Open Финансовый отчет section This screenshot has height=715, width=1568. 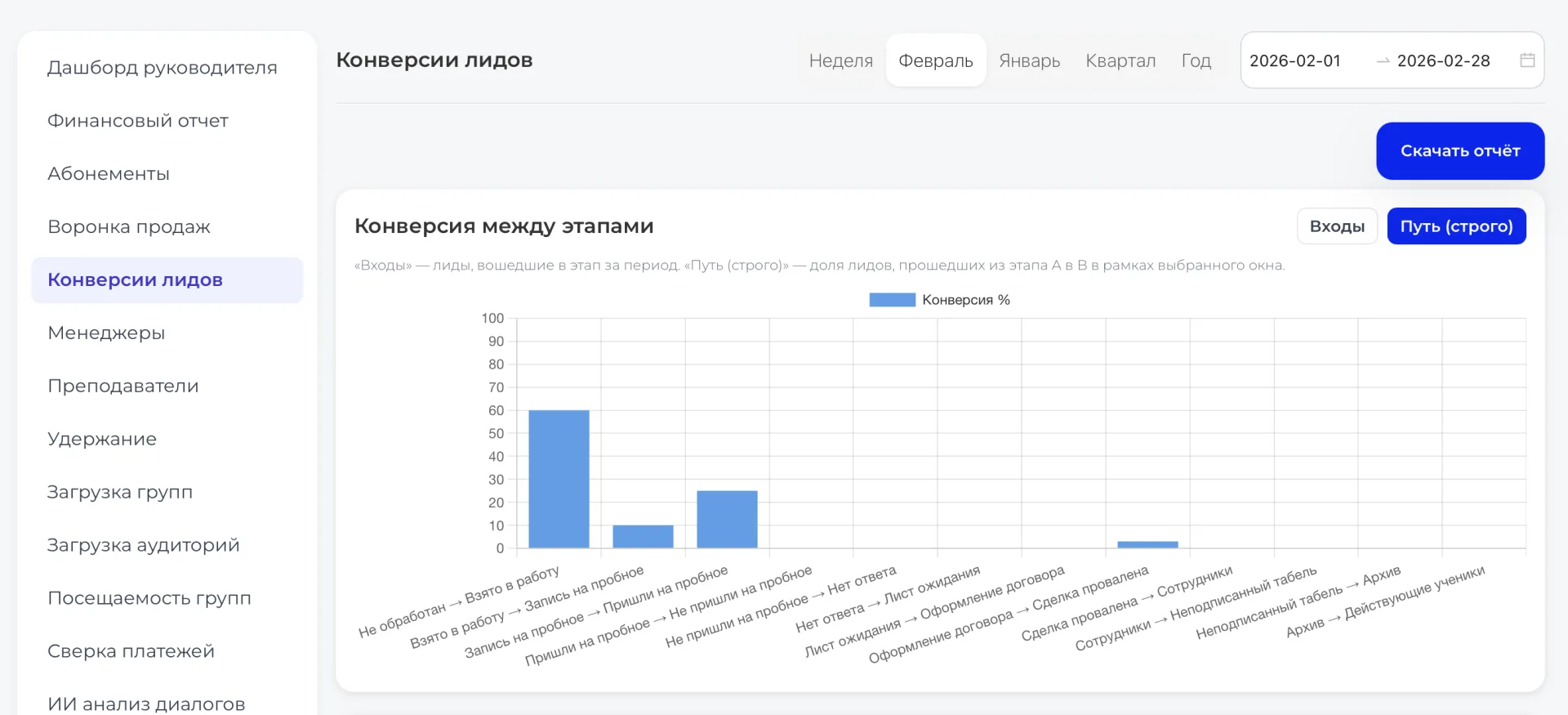(138, 121)
